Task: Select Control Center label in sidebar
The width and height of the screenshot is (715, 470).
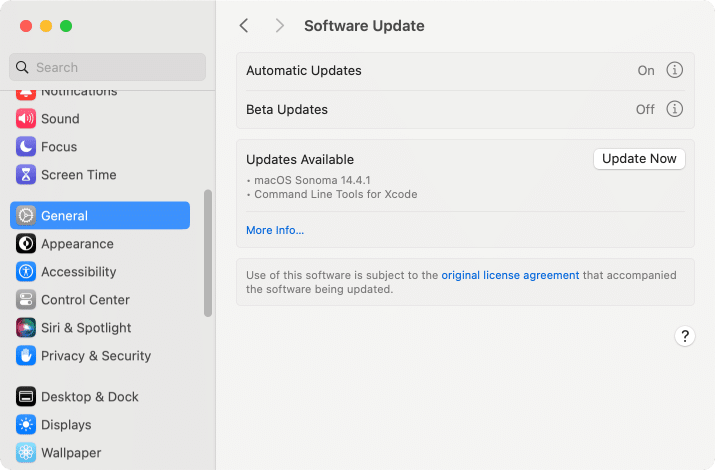Action: click(85, 300)
